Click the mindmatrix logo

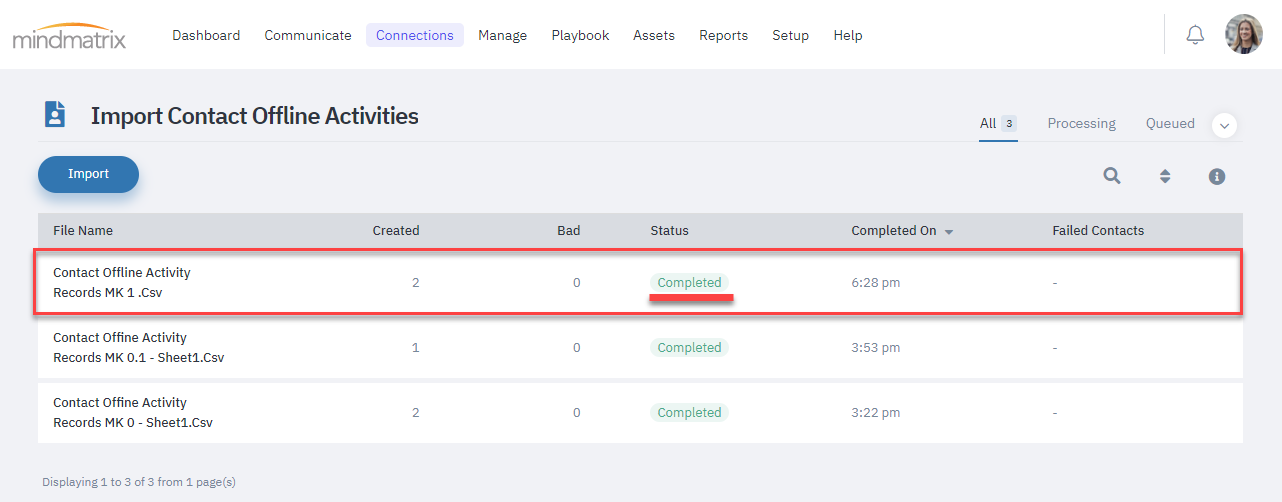pyautogui.click(x=69, y=35)
